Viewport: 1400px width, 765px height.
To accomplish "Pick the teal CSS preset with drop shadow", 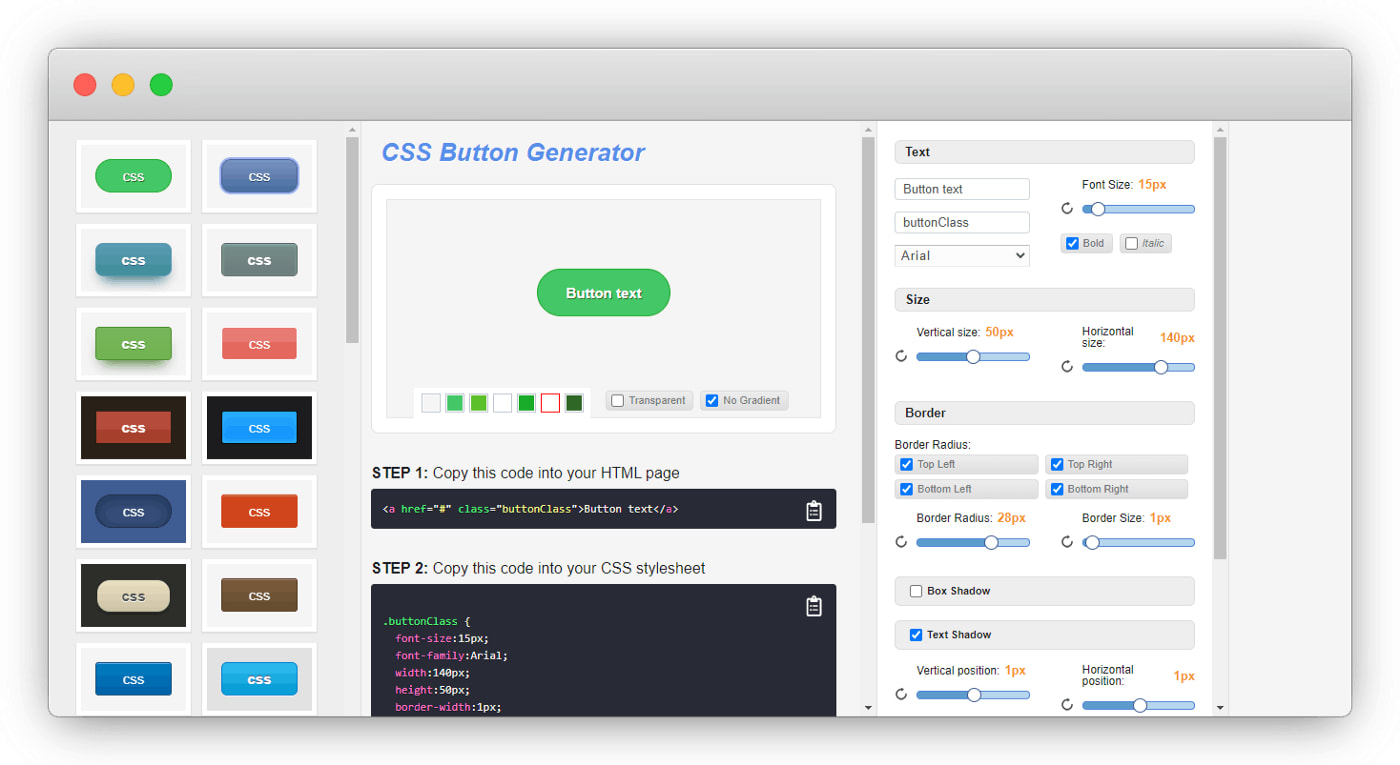I will [x=133, y=260].
